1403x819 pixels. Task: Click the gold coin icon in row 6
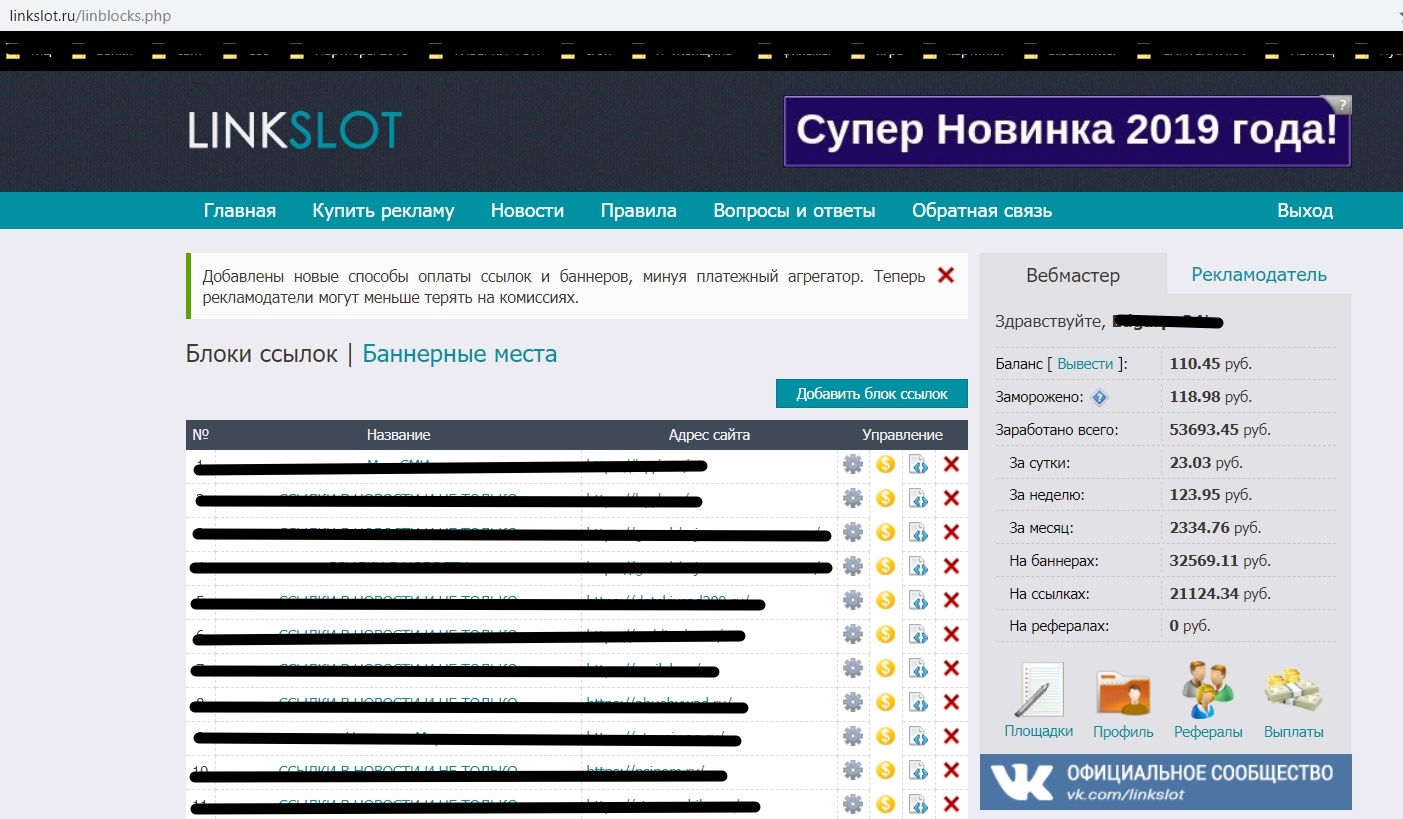coord(885,634)
